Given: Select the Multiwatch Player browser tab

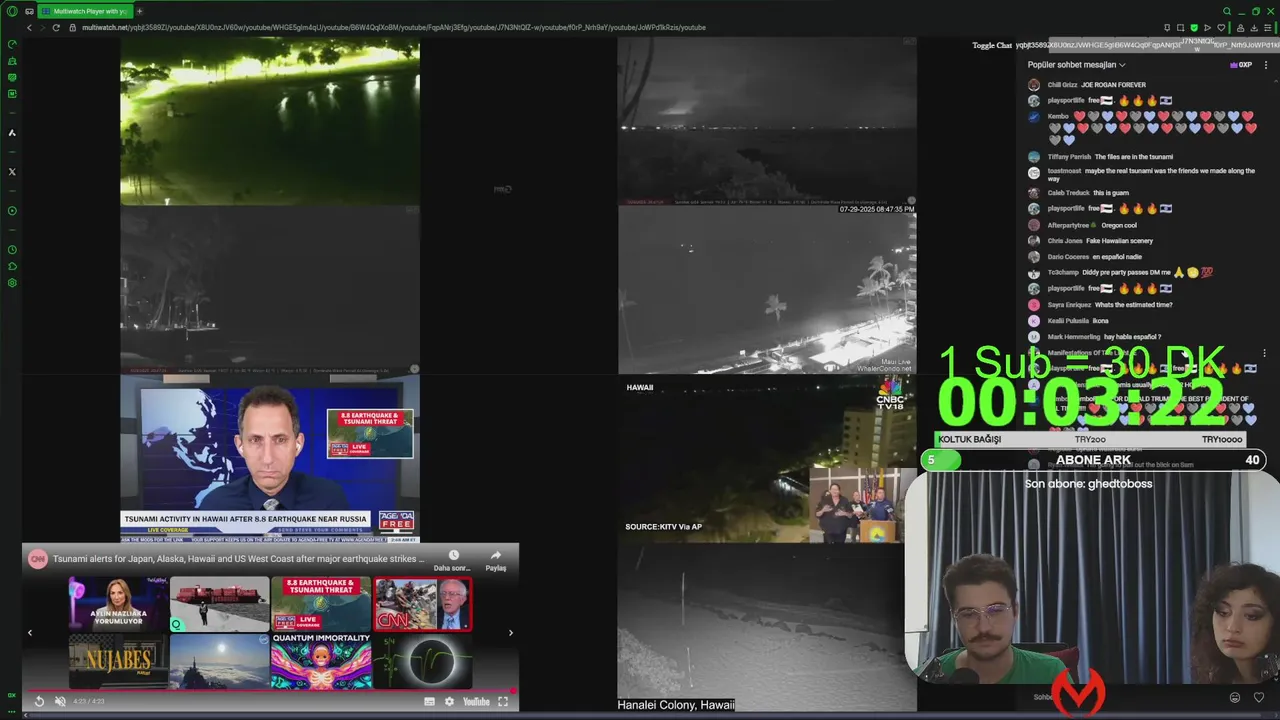Looking at the screenshot, I should [x=84, y=11].
